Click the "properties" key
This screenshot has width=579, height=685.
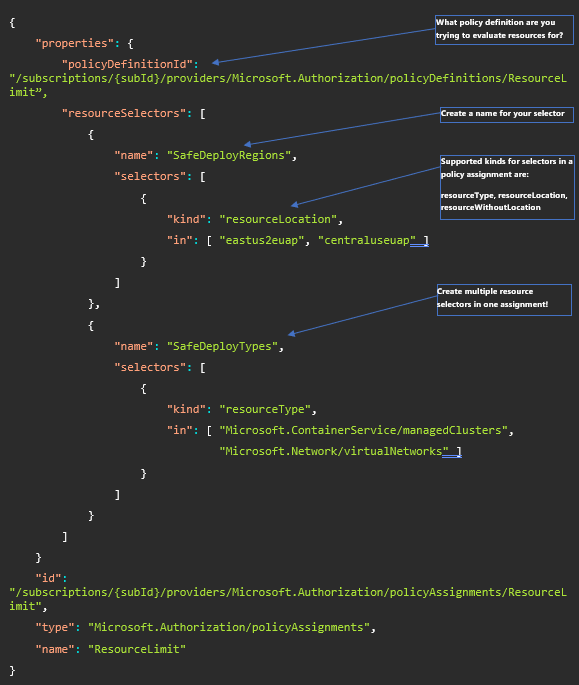pos(74,43)
